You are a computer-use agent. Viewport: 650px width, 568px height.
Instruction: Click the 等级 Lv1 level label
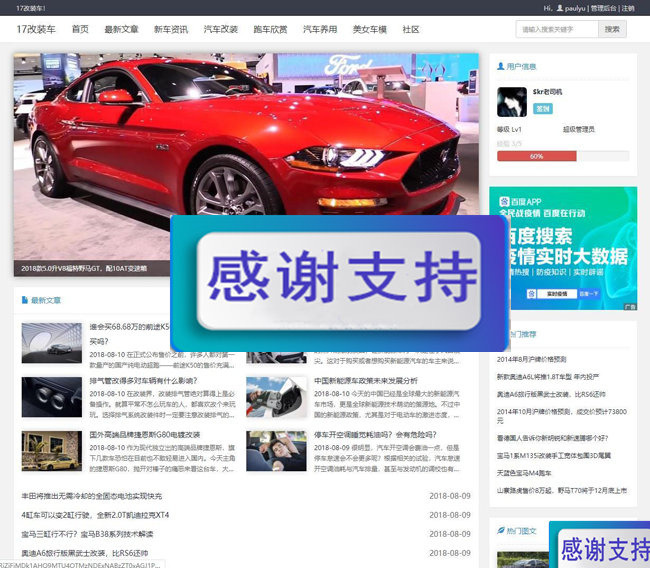click(509, 129)
